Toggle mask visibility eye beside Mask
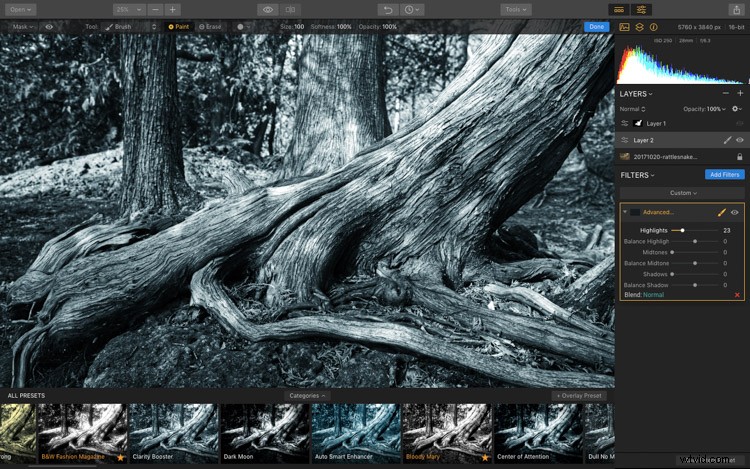Image resolution: width=750 pixels, height=469 pixels. click(49, 27)
